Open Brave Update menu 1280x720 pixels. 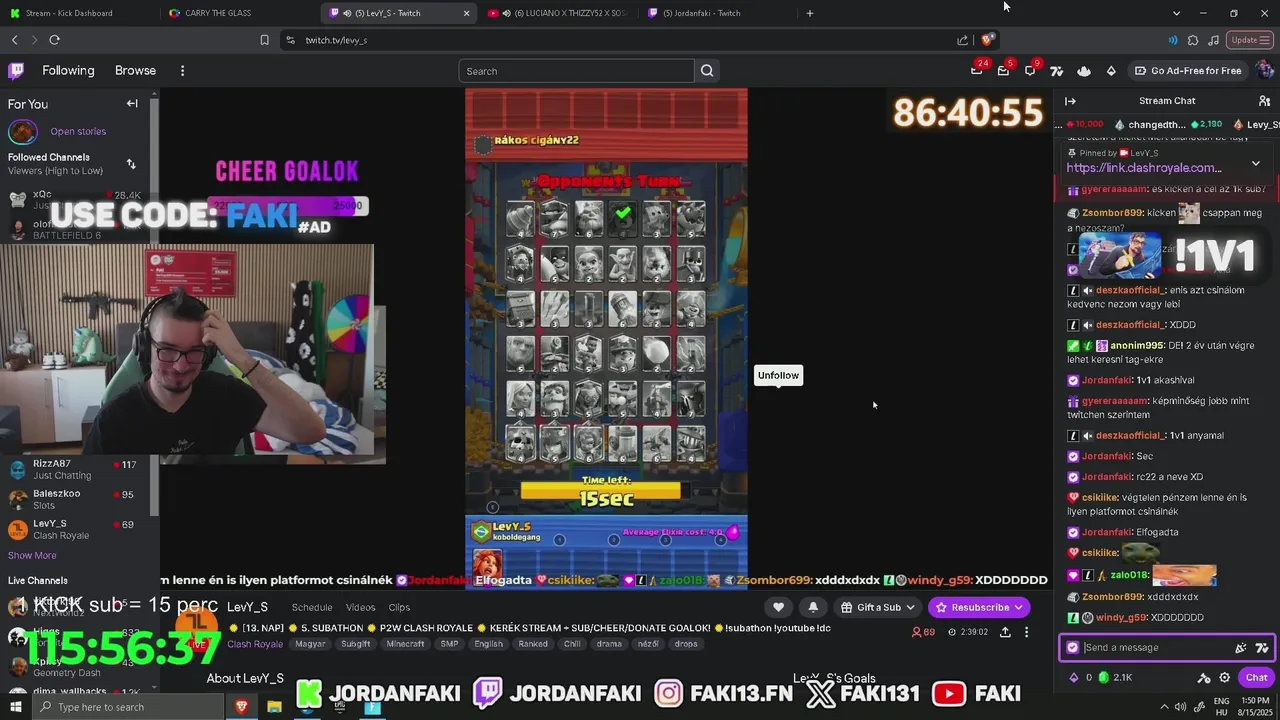click(1249, 40)
